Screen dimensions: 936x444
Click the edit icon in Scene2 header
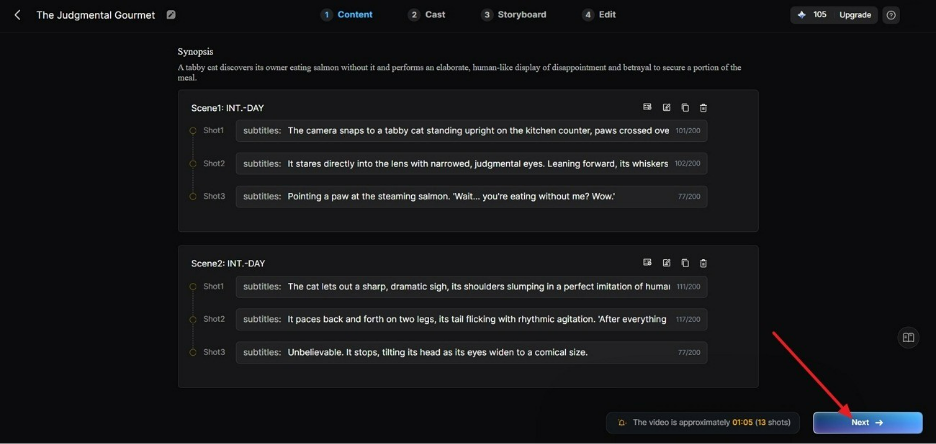pyautogui.click(x=666, y=263)
